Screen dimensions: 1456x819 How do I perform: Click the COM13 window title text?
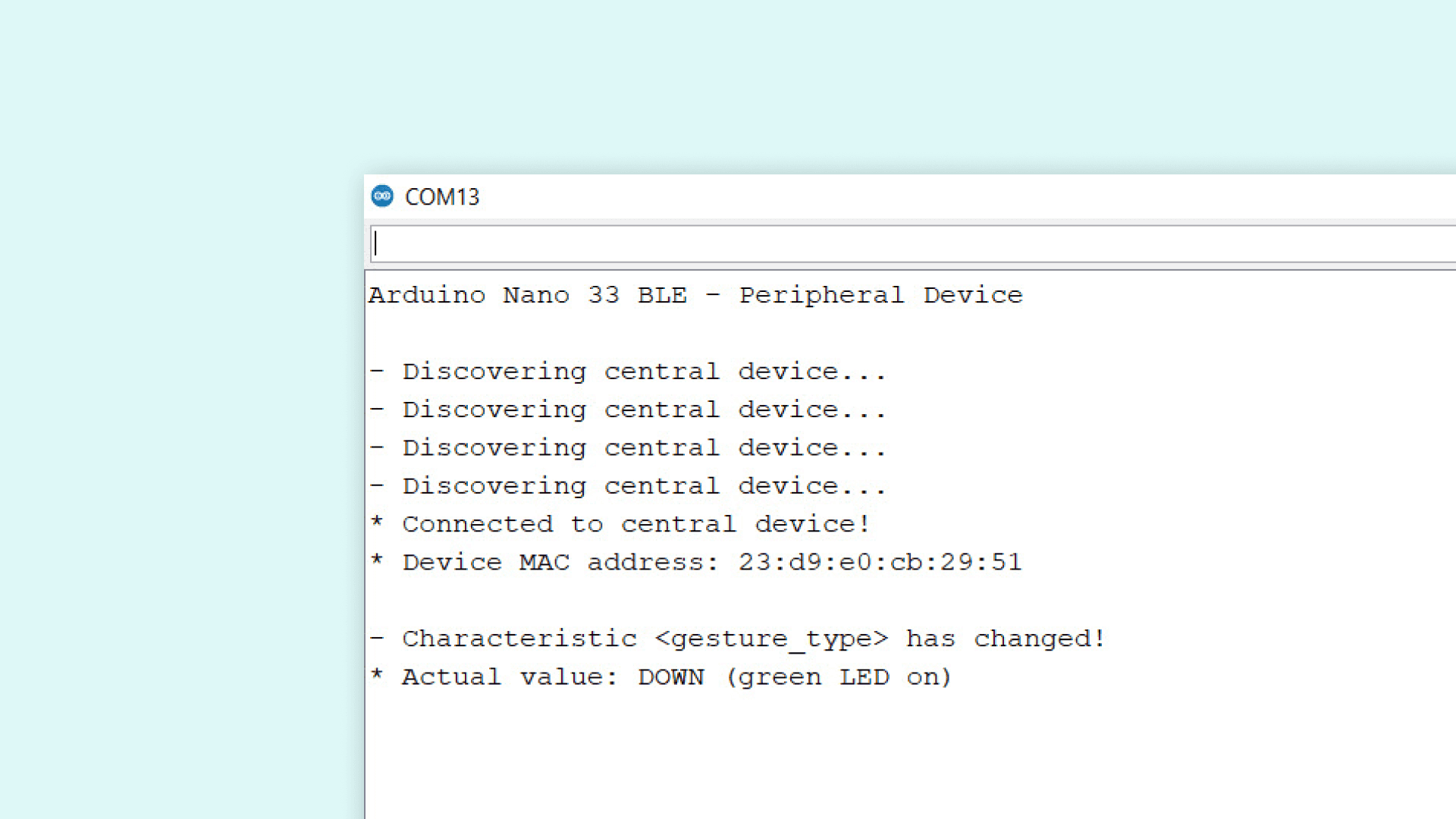441,197
